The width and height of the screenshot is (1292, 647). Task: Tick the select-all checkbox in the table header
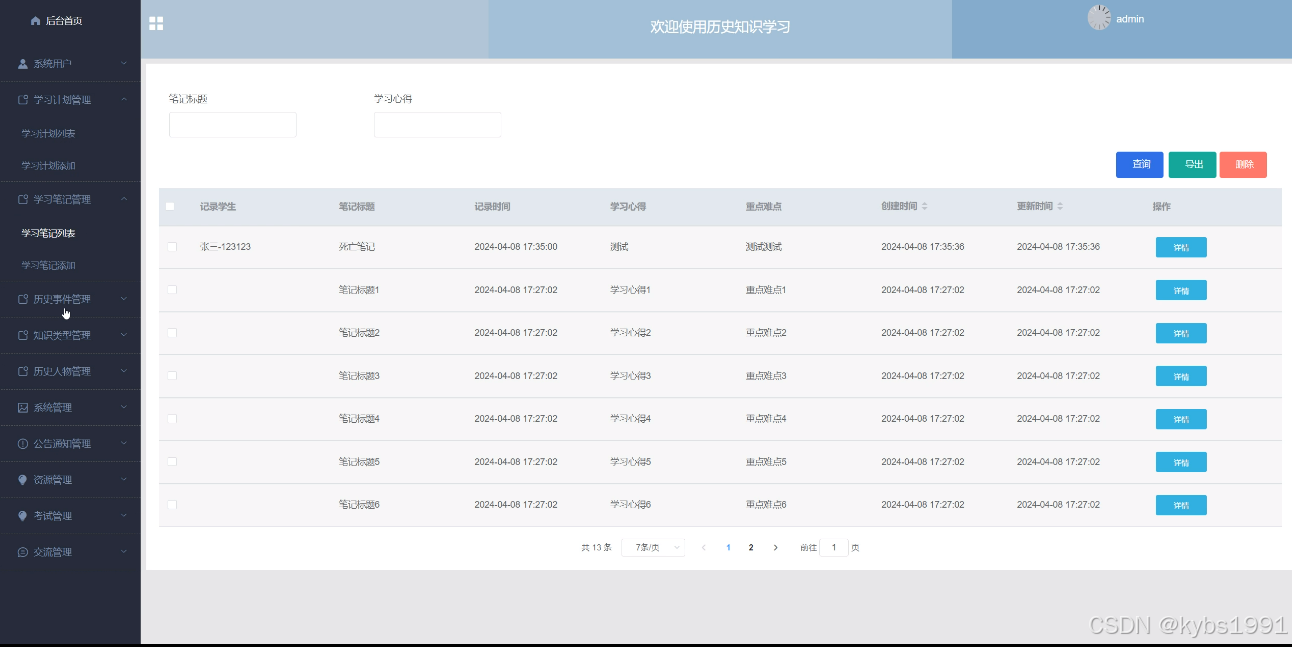(170, 206)
